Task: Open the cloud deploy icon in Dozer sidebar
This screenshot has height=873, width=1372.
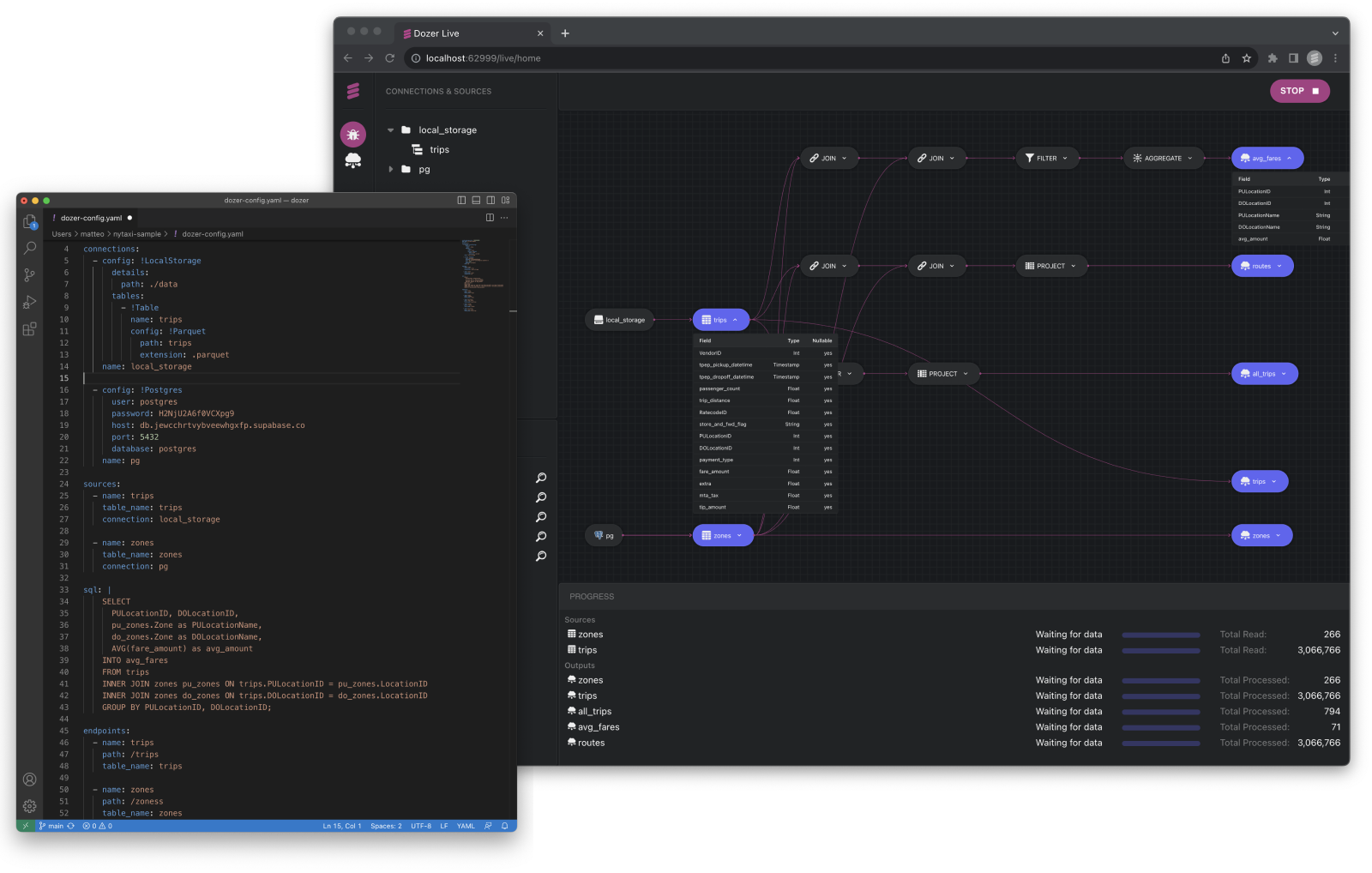Action: (352, 160)
